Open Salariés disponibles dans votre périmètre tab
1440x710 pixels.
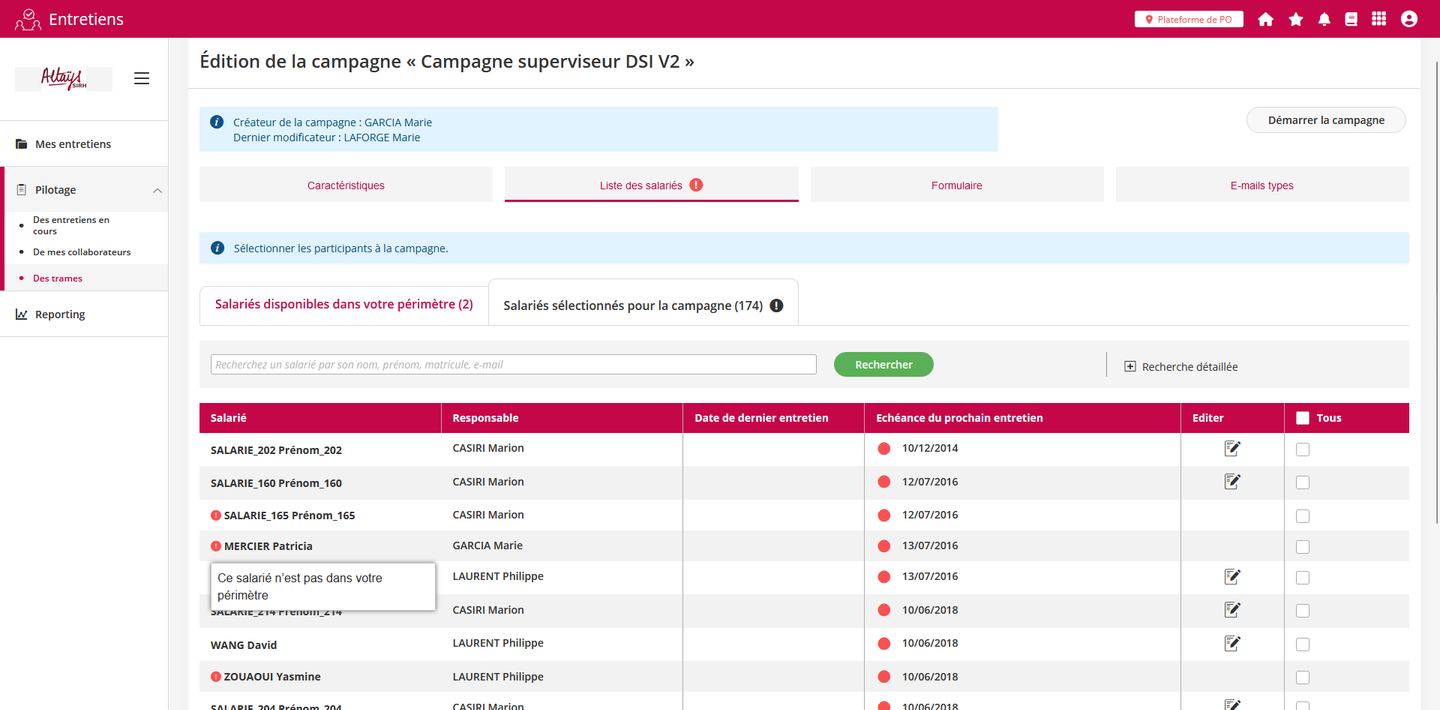click(344, 304)
